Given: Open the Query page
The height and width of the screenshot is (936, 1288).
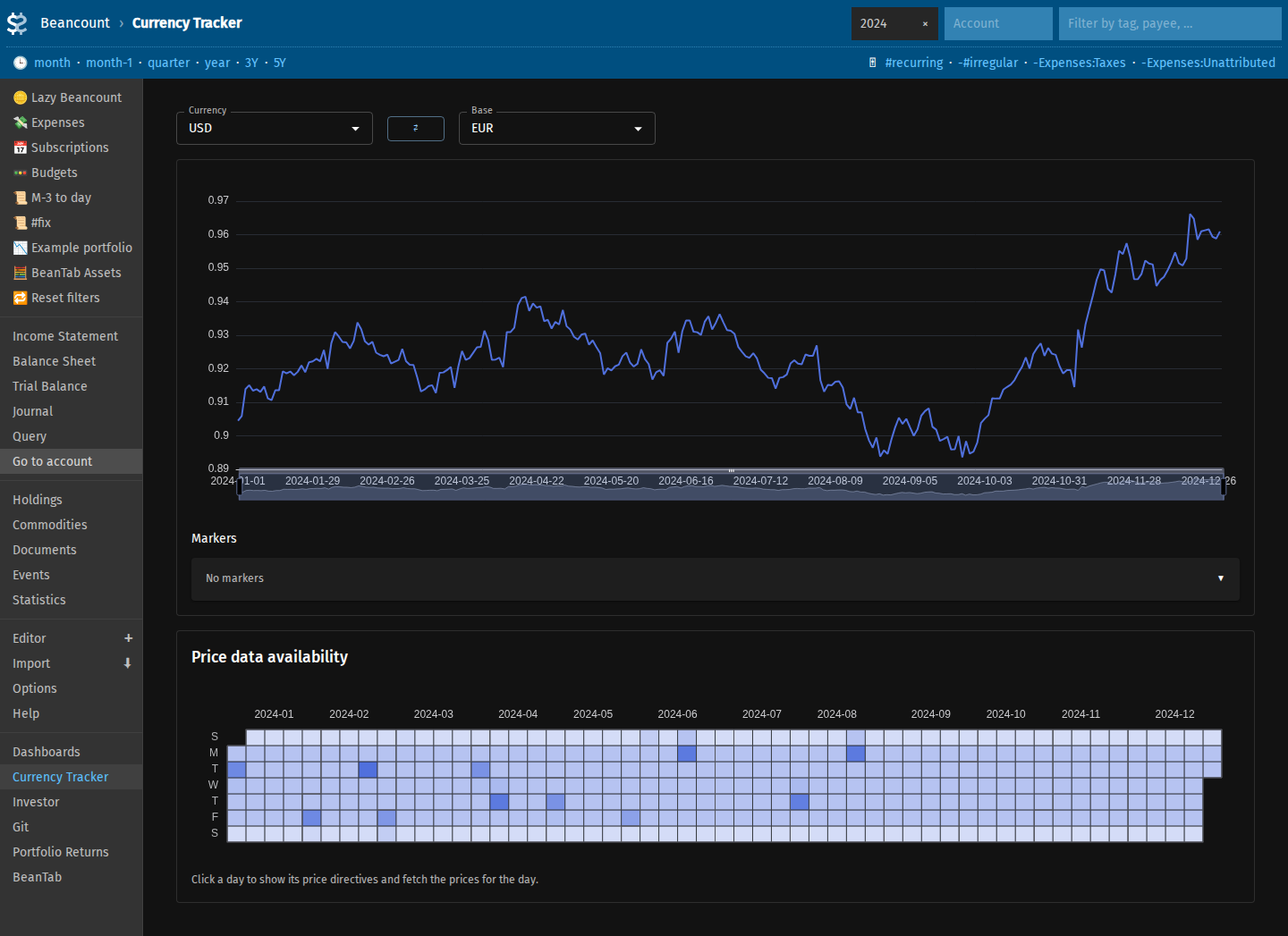Looking at the screenshot, I should 71,436.
